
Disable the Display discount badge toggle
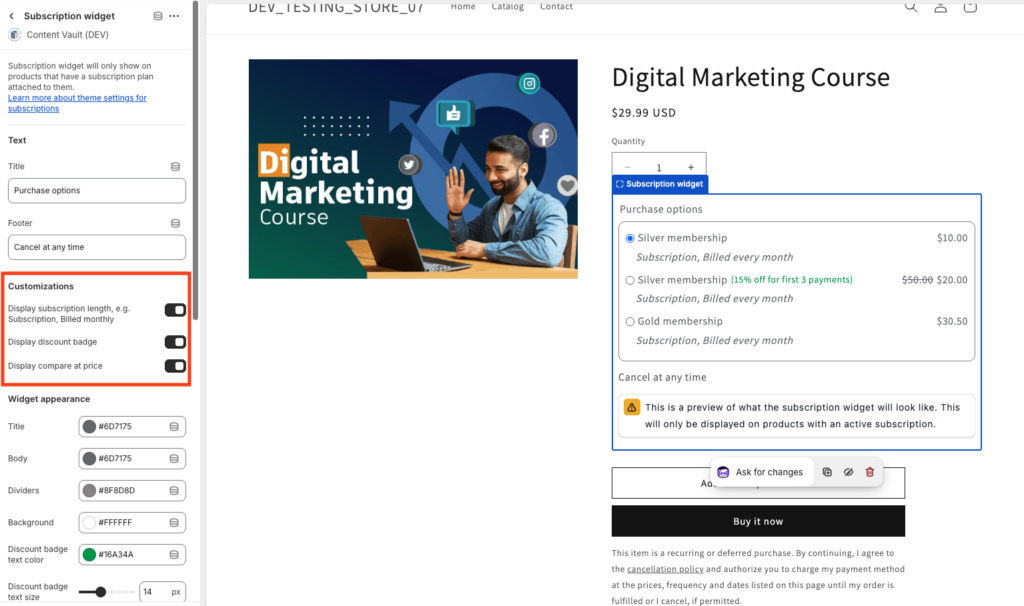175,342
